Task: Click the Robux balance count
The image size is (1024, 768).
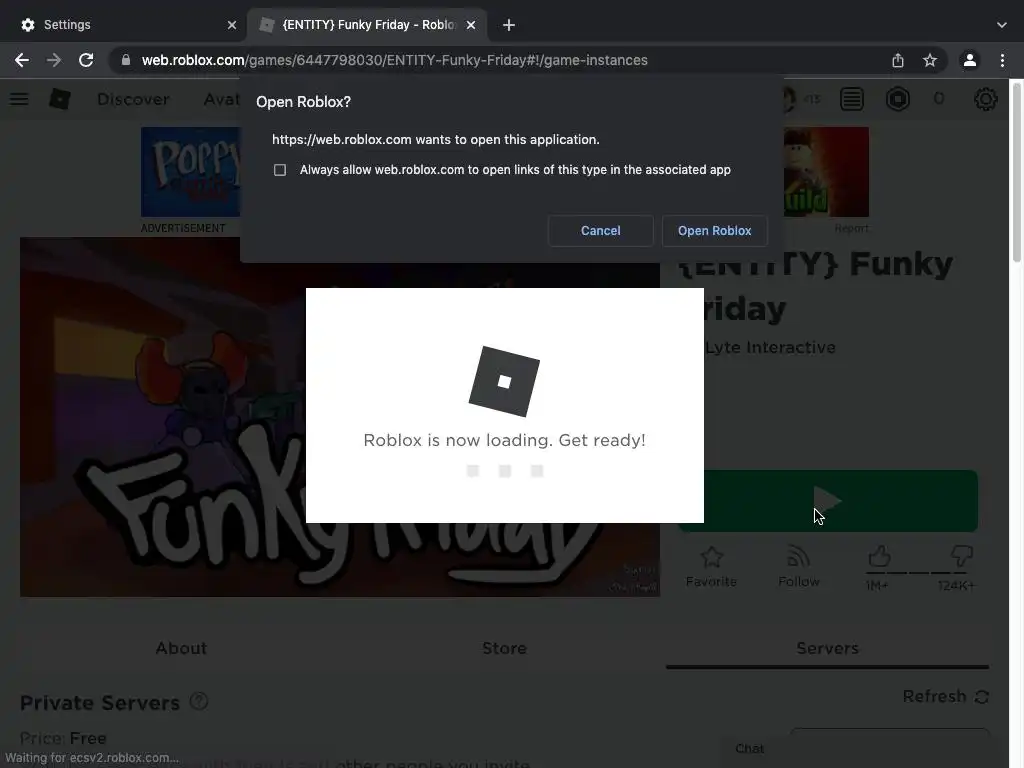Action: 938,99
